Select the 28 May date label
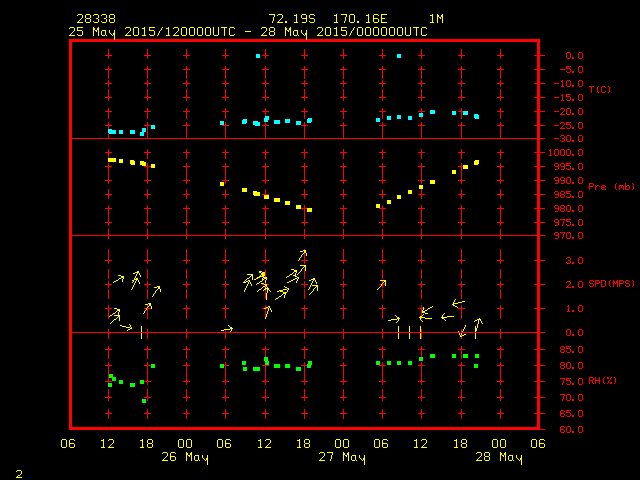The image size is (640, 480). pyautogui.click(x=498, y=458)
